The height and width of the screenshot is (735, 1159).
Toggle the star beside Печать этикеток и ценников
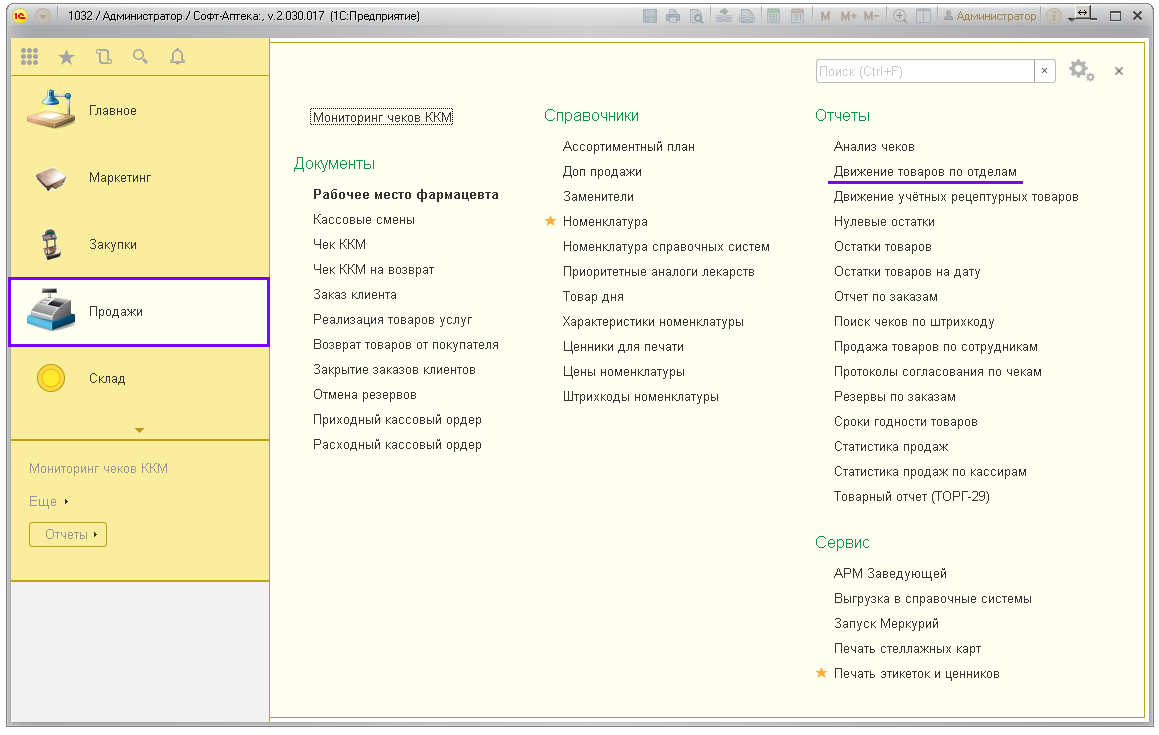pyautogui.click(x=822, y=674)
